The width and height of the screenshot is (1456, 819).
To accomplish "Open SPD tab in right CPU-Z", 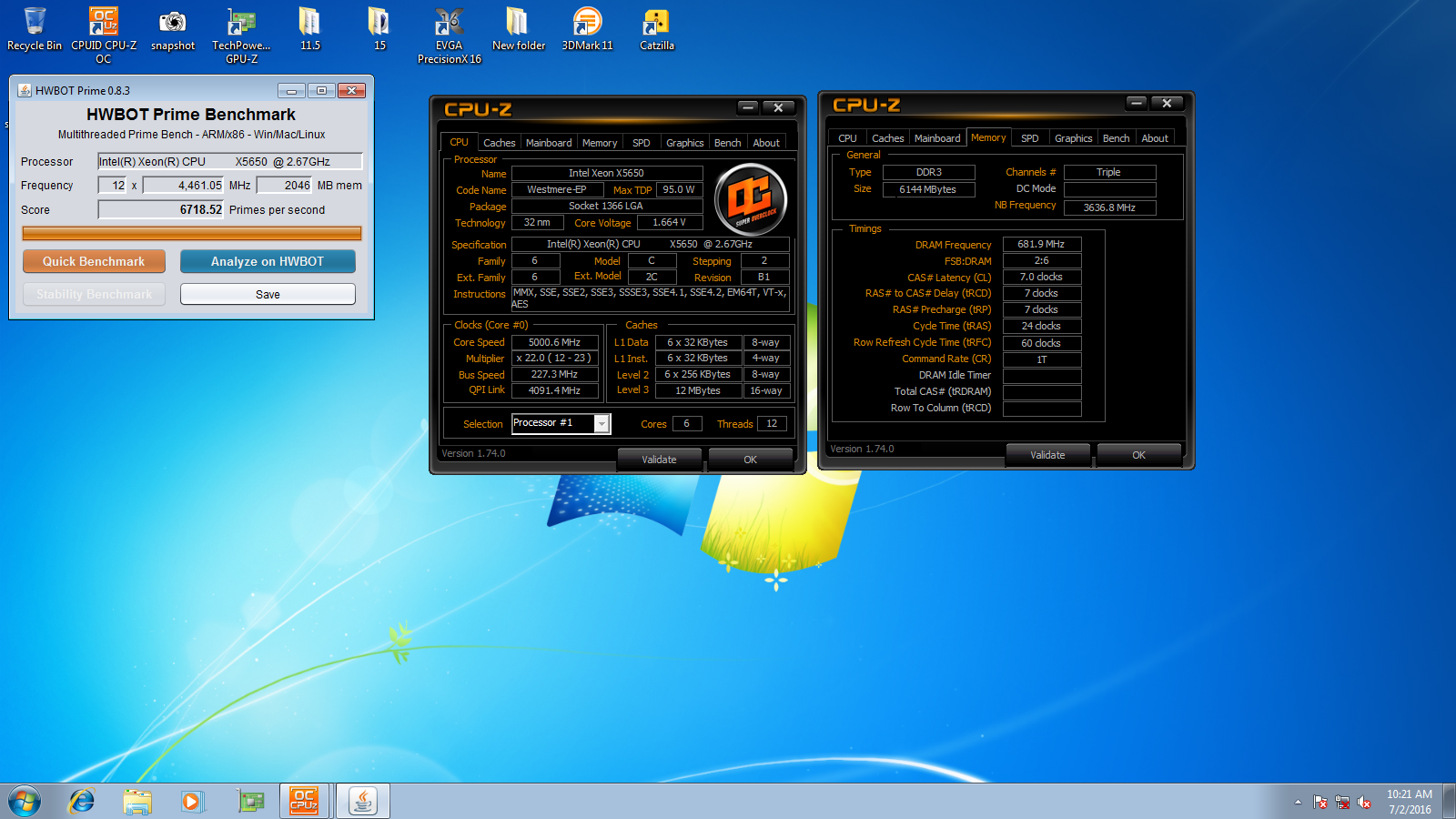I will tap(1030, 138).
